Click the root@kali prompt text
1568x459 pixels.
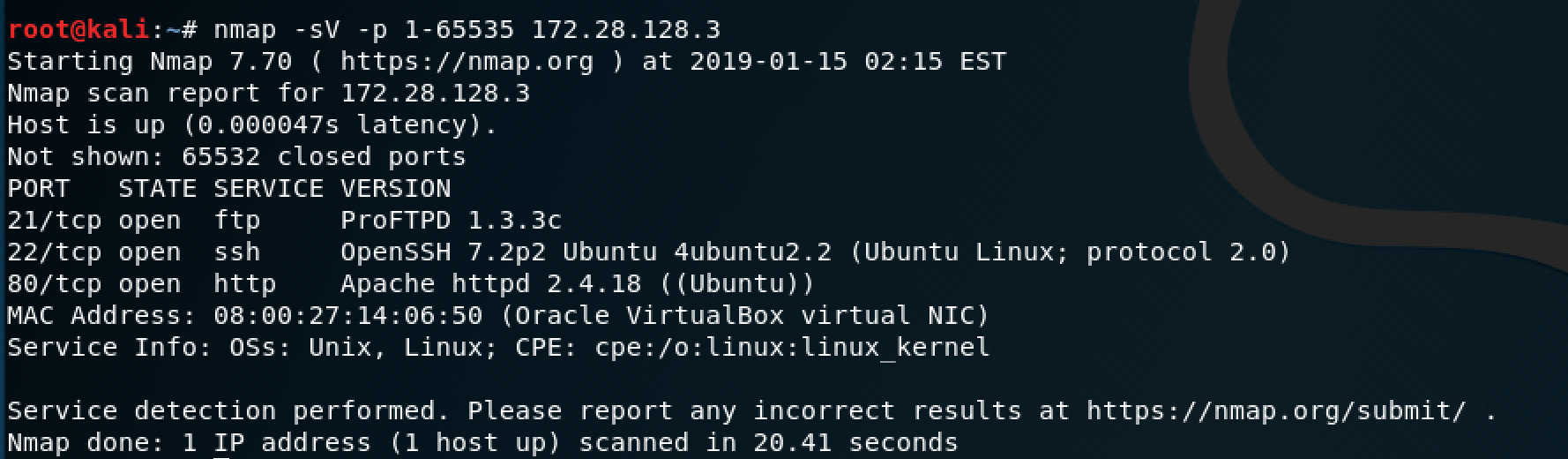click(x=78, y=30)
